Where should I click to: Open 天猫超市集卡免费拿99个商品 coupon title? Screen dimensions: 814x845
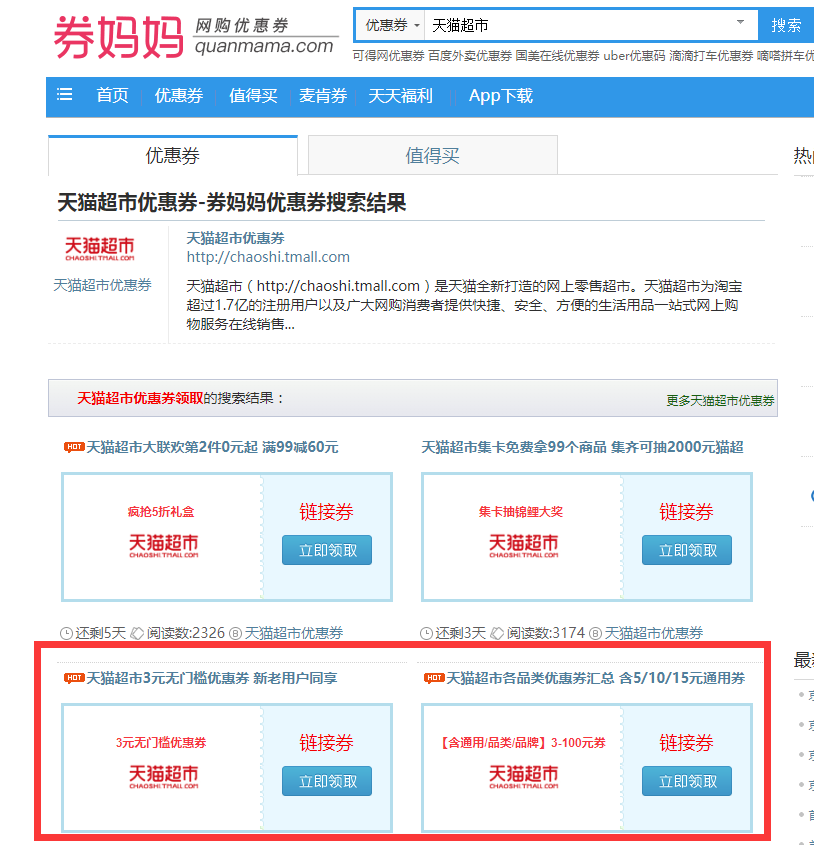pos(582,447)
